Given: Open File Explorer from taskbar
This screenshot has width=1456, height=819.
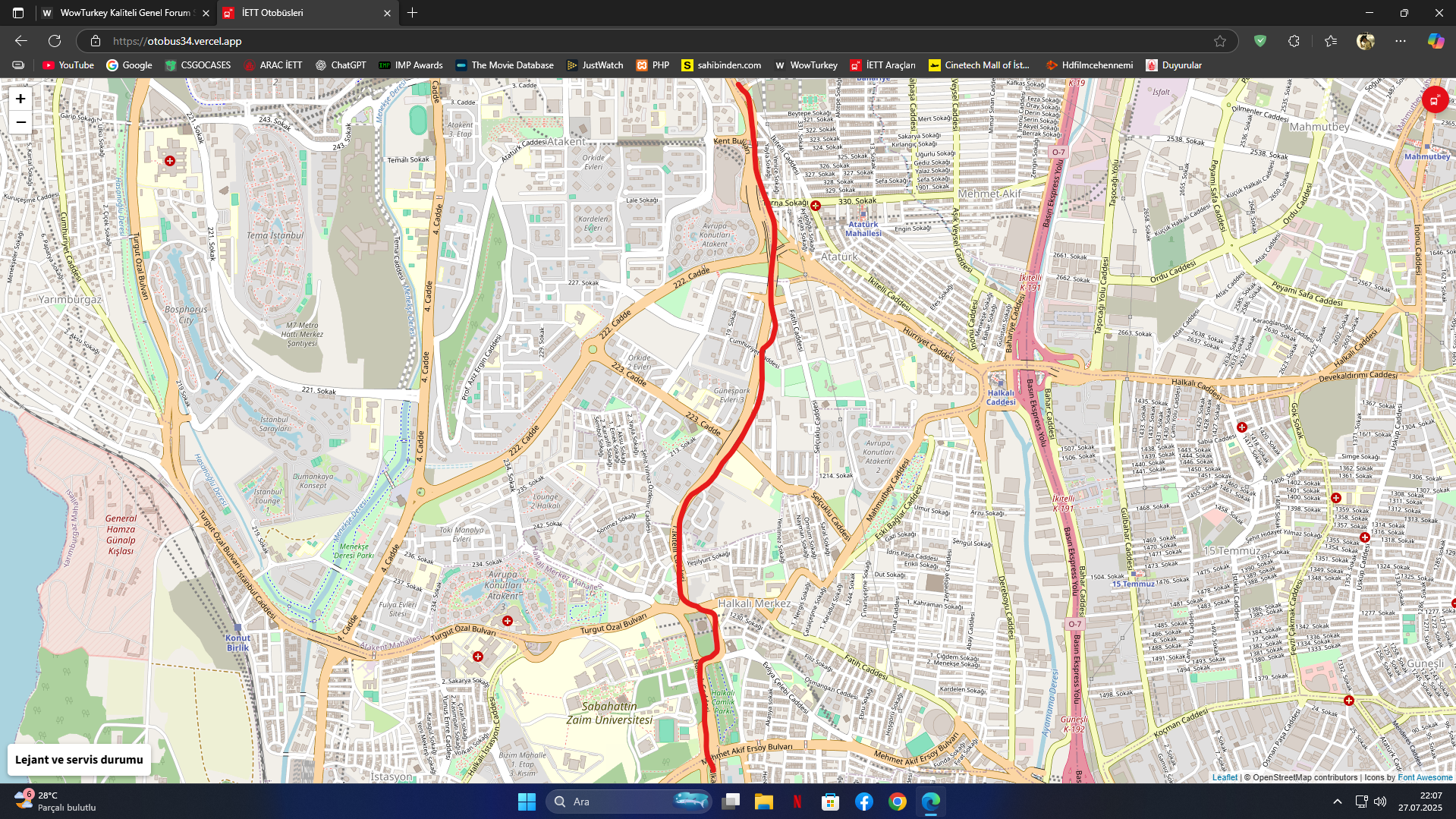Looking at the screenshot, I should coord(763,802).
